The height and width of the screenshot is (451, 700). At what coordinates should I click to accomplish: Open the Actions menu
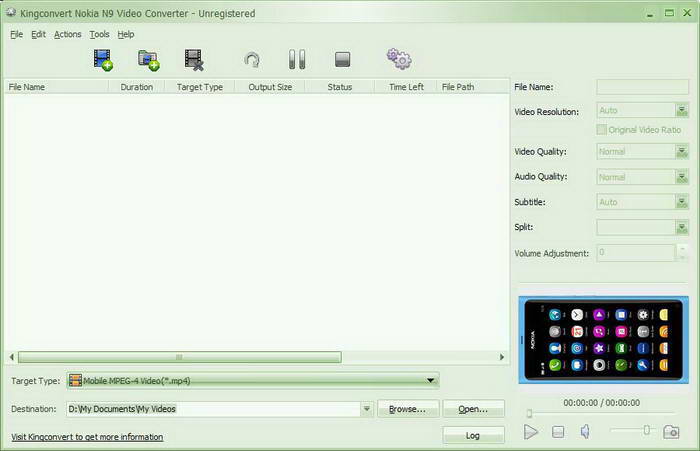(68, 34)
